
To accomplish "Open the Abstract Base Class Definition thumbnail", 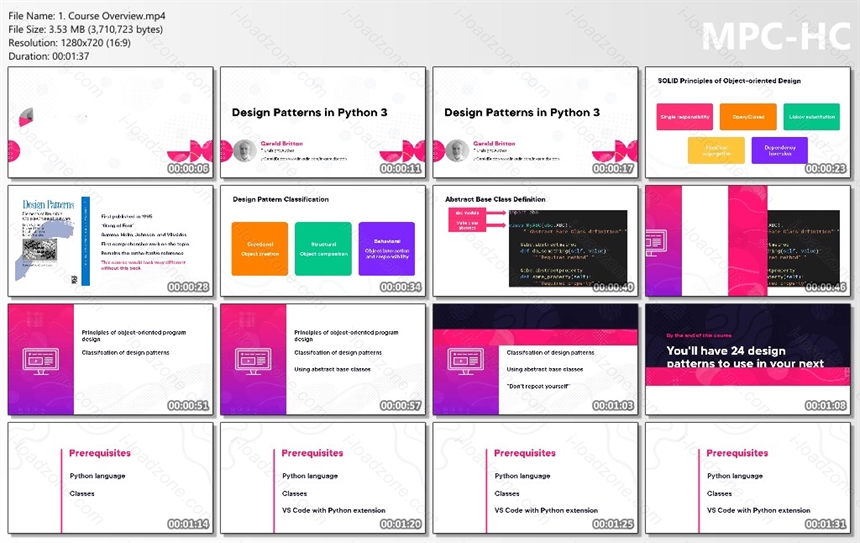I will click(x=535, y=241).
